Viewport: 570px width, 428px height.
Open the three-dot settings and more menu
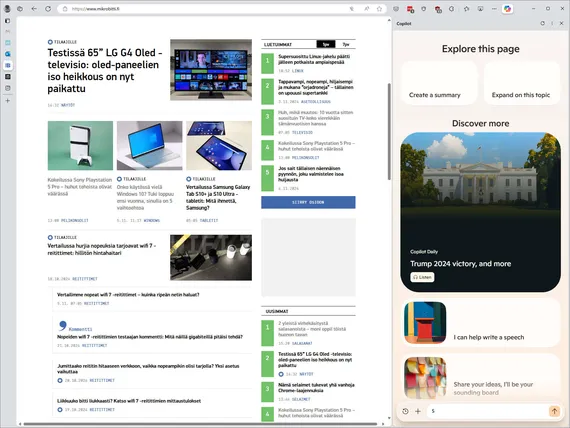point(494,9)
